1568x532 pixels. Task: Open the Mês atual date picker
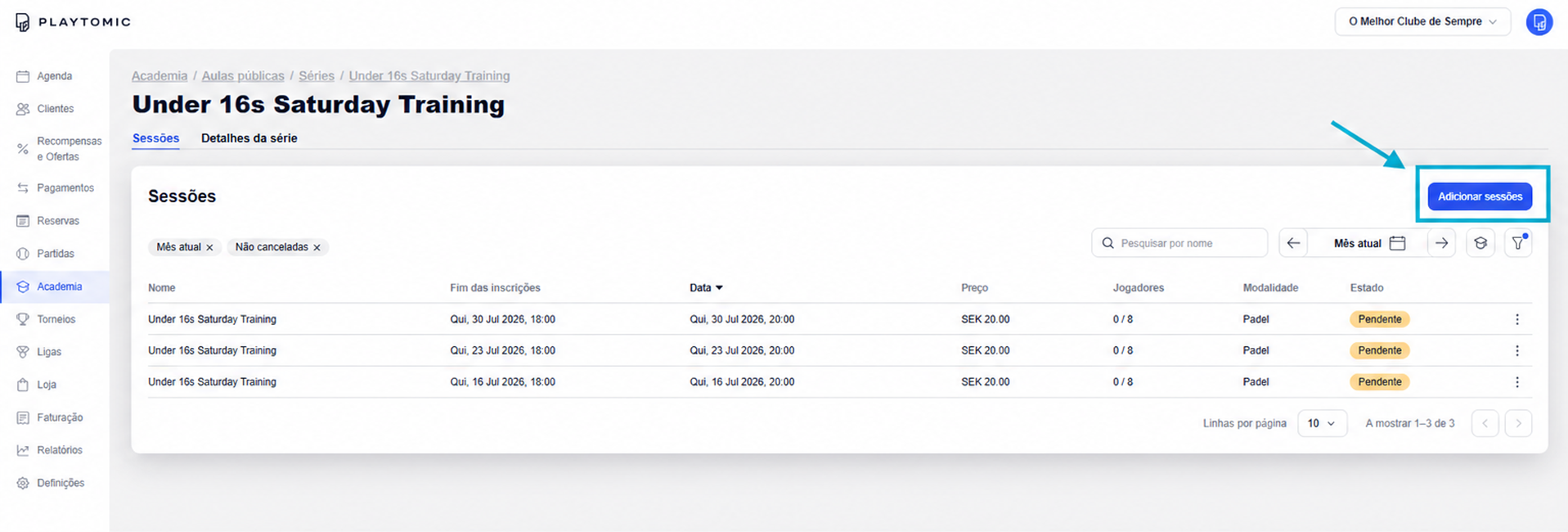click(1368, 243)
